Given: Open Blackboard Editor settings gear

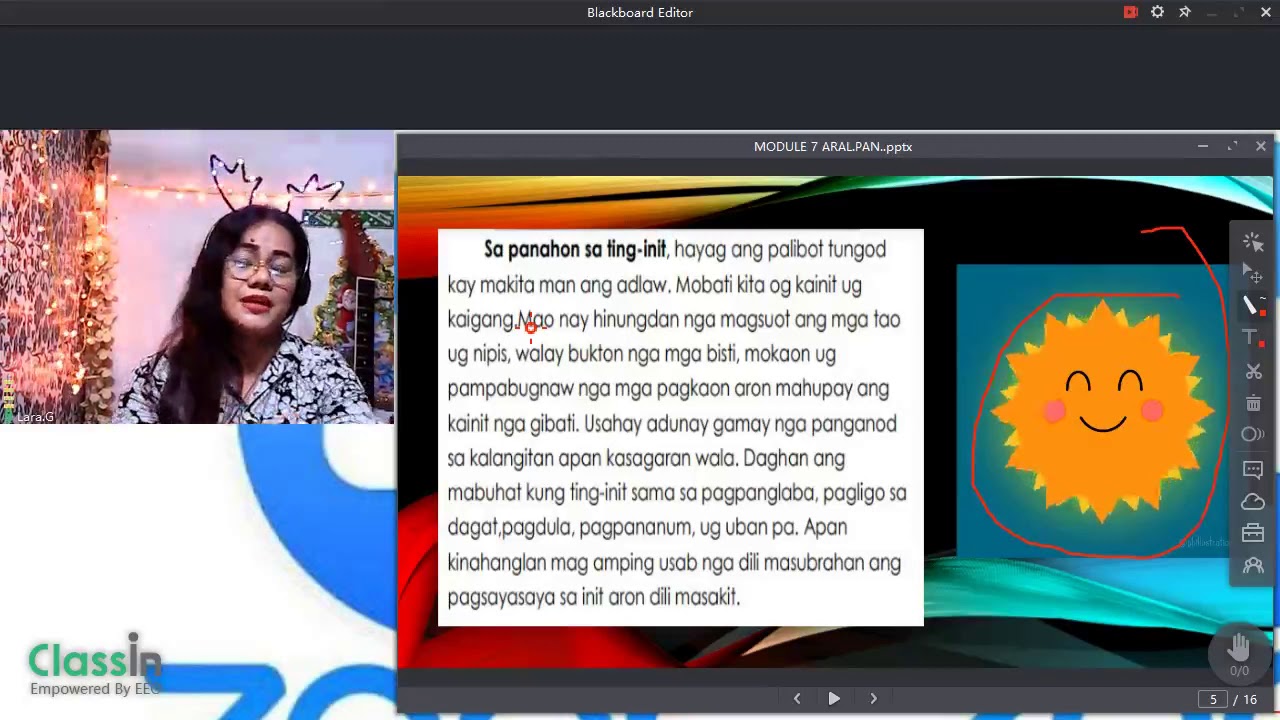Looking at the screenshot, I should coord(1158,12).
